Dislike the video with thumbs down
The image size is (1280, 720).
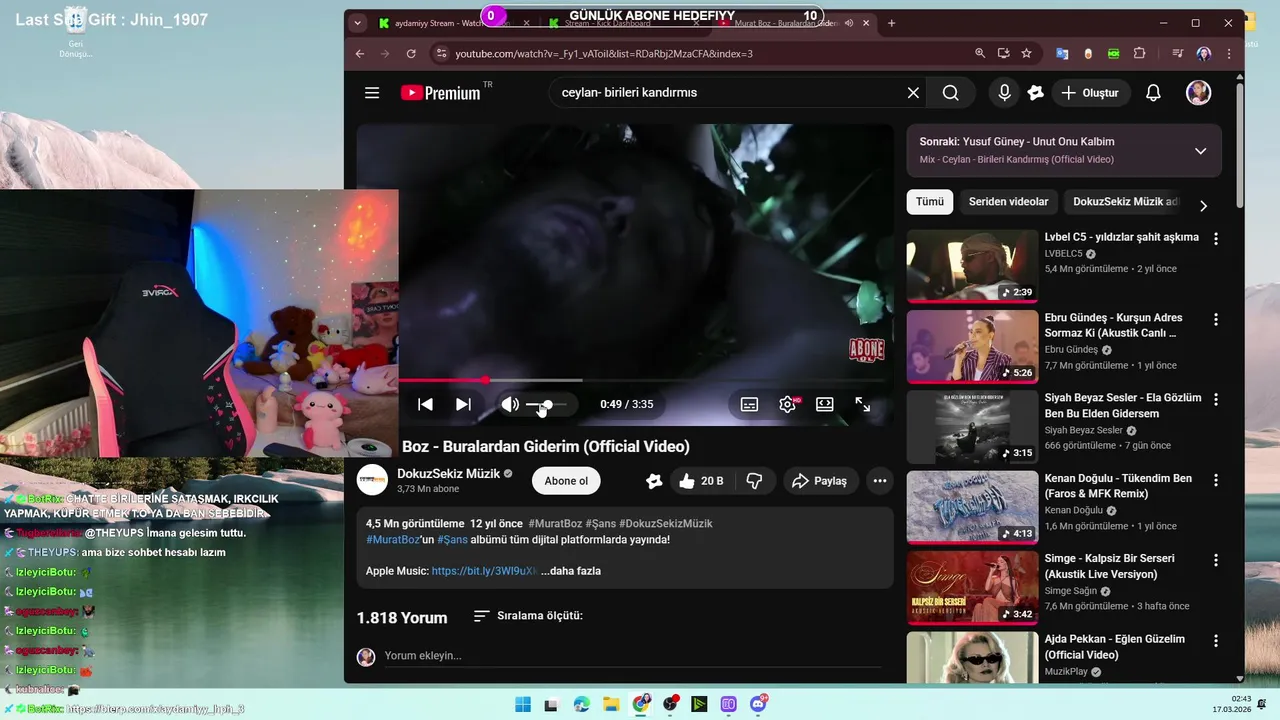(x=755, y=481)
